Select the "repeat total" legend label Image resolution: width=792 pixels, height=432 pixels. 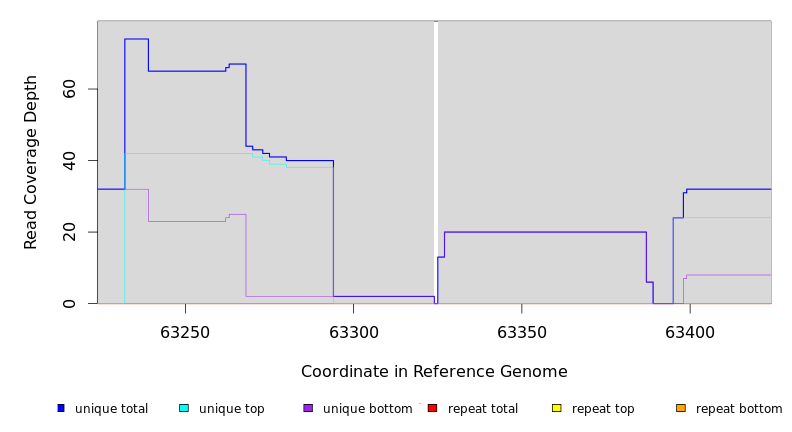click(483, 409)
